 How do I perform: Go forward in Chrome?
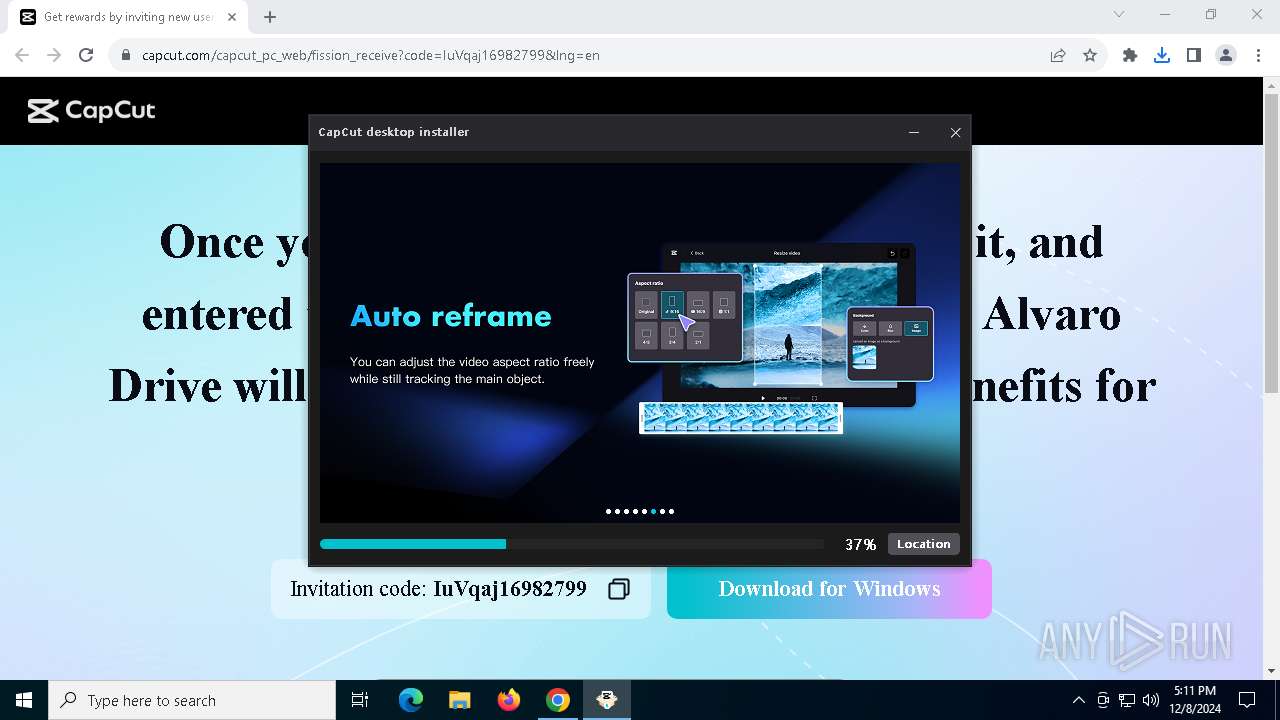click(54, 55)
